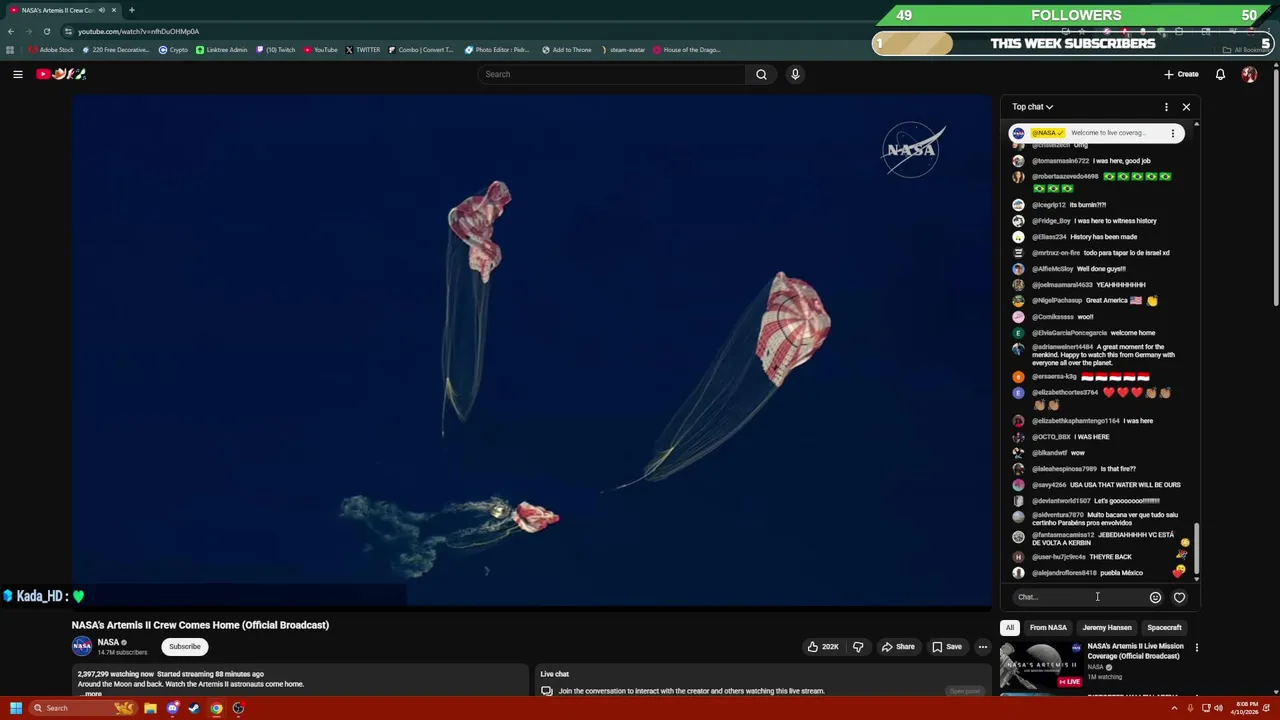Click the Create button

pyautogui.click(x=1181, y=74)
